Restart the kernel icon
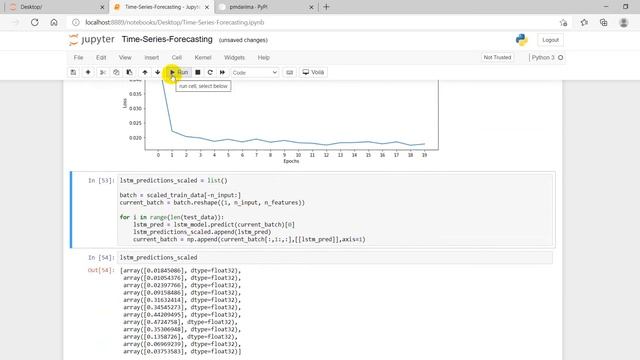 tap(210, 72)
